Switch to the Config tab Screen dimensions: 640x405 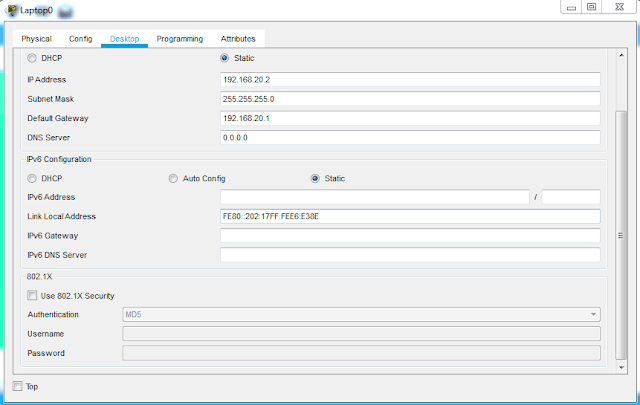(80, 39)
